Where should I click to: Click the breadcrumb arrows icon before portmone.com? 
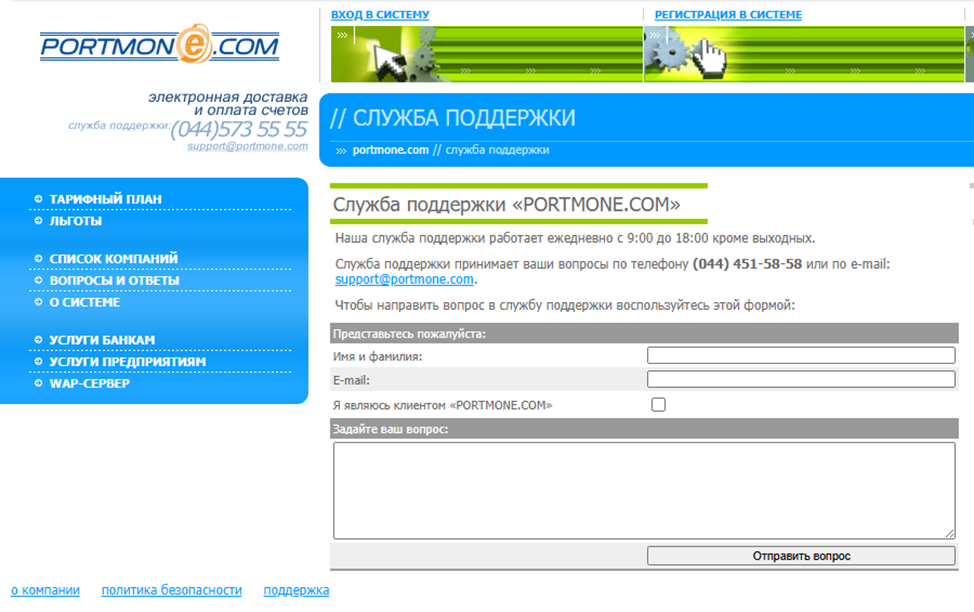tap(341, 150)
